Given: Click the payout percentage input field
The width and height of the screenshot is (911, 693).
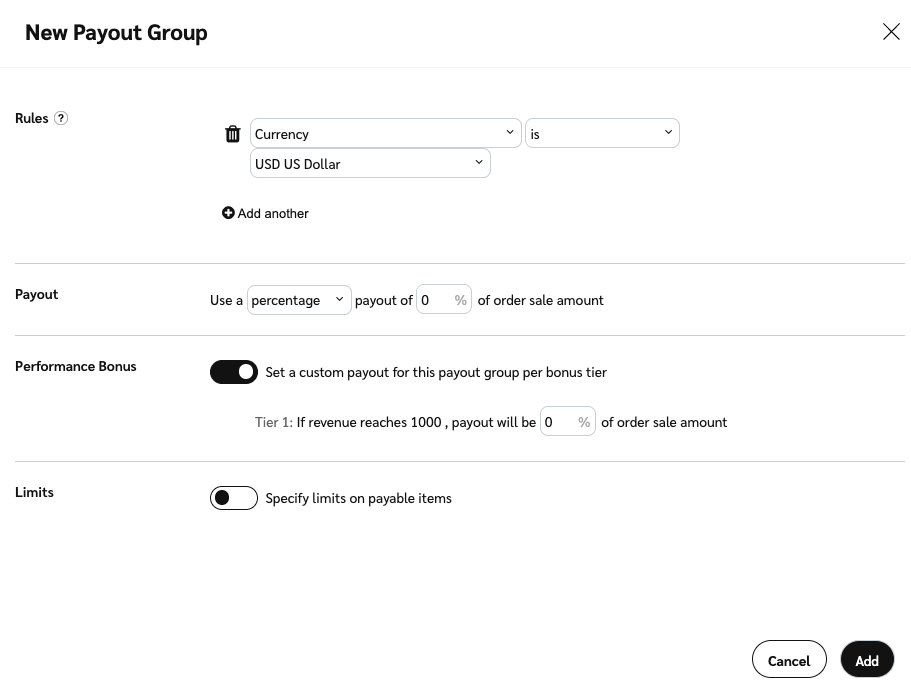Looking at the screenshot, I should 436,300.
